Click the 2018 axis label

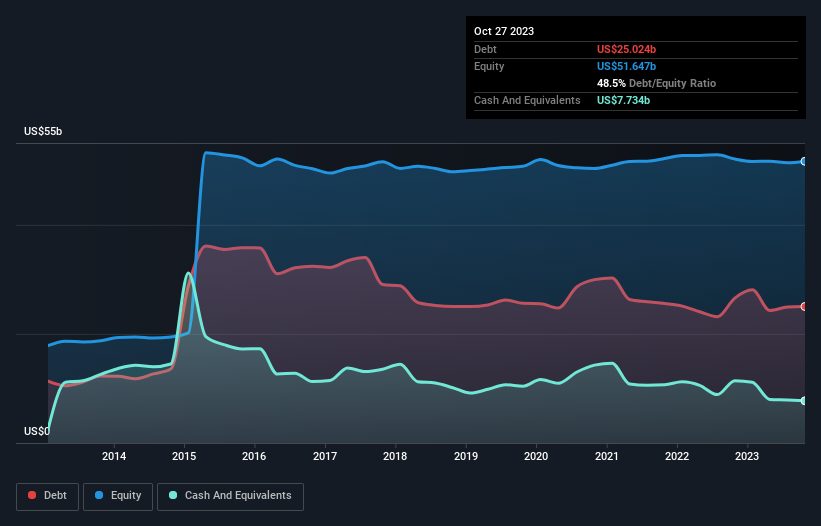click(x=395, y=456)
